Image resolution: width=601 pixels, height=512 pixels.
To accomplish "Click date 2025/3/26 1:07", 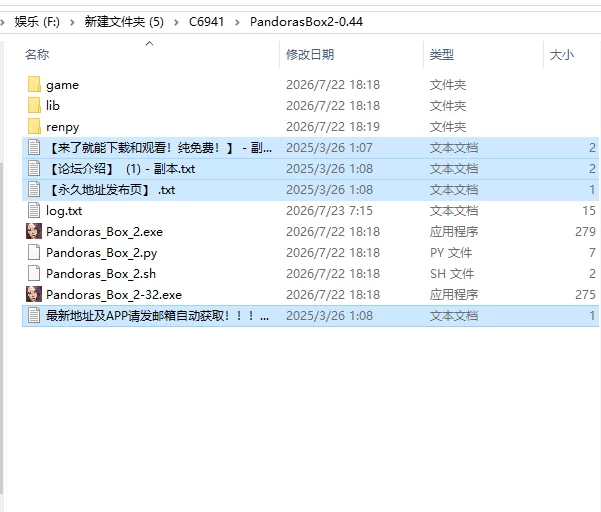I will pos(329,148).
